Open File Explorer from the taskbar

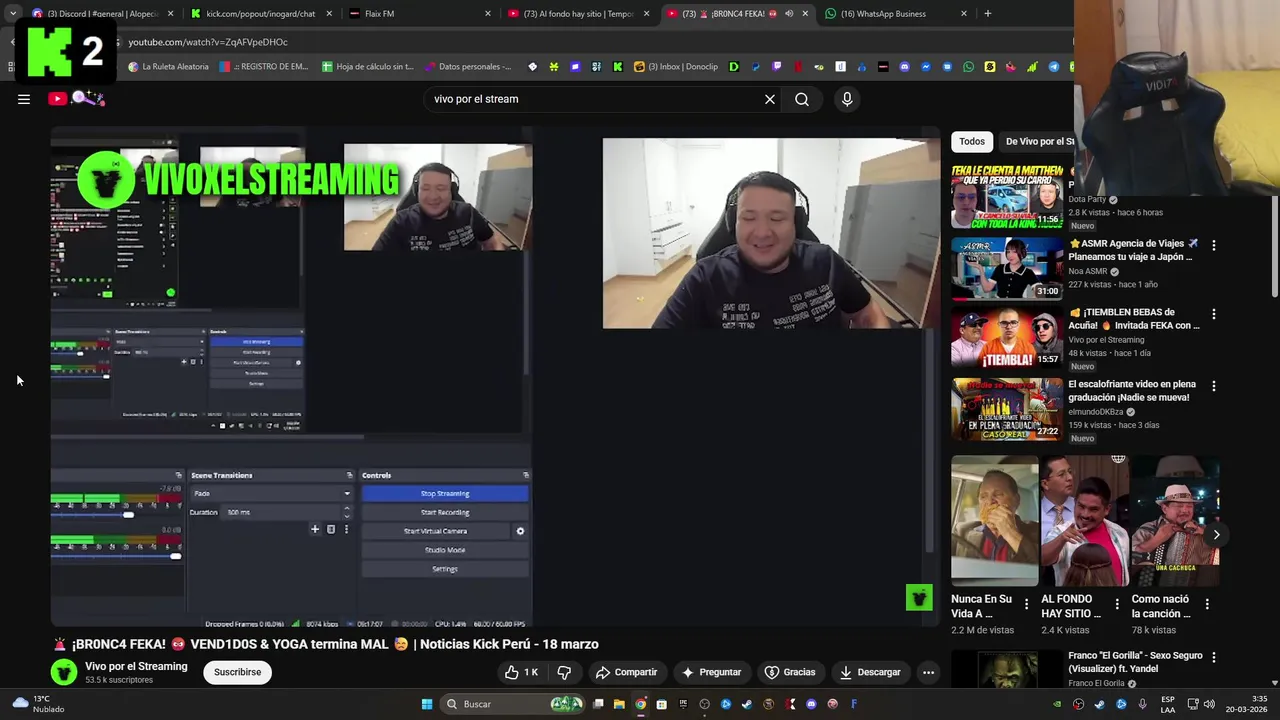pos(619,704)
